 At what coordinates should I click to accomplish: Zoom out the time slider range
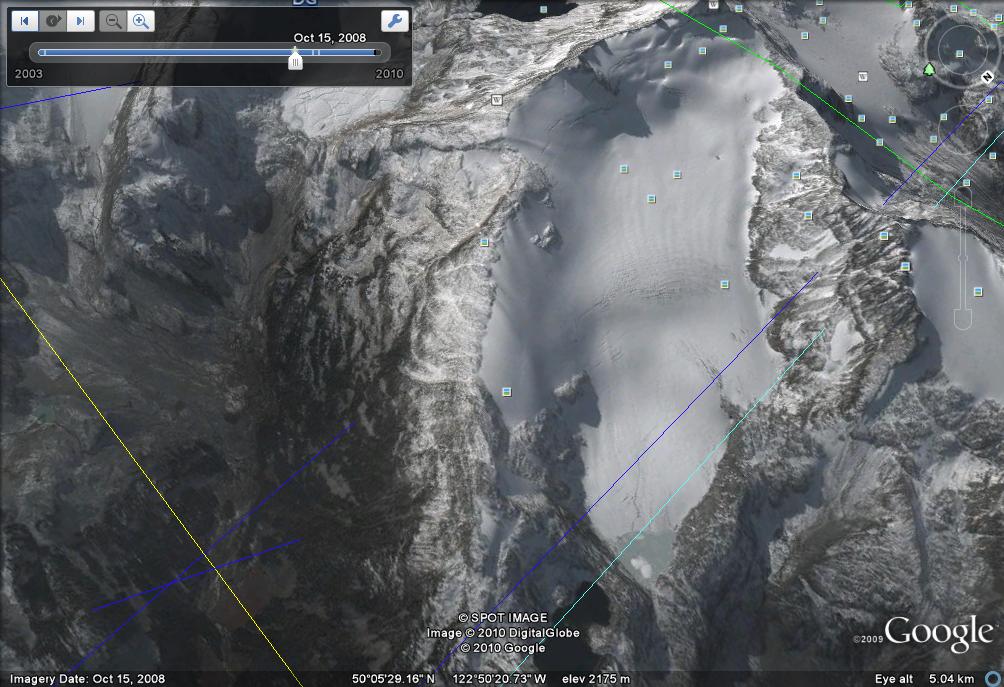pyautogui.click(x=114, y=21)
